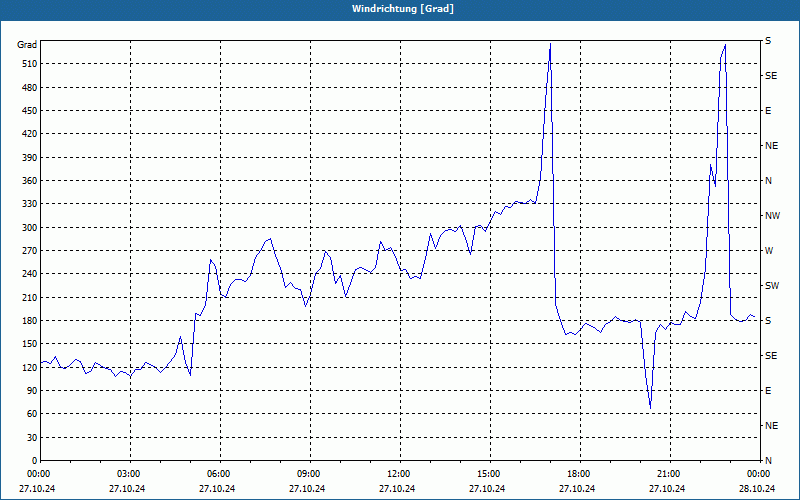The width and height of the screenshot is (800, 500).
Task: Pick the 180 degree axis label
Action: click(30, 320)
